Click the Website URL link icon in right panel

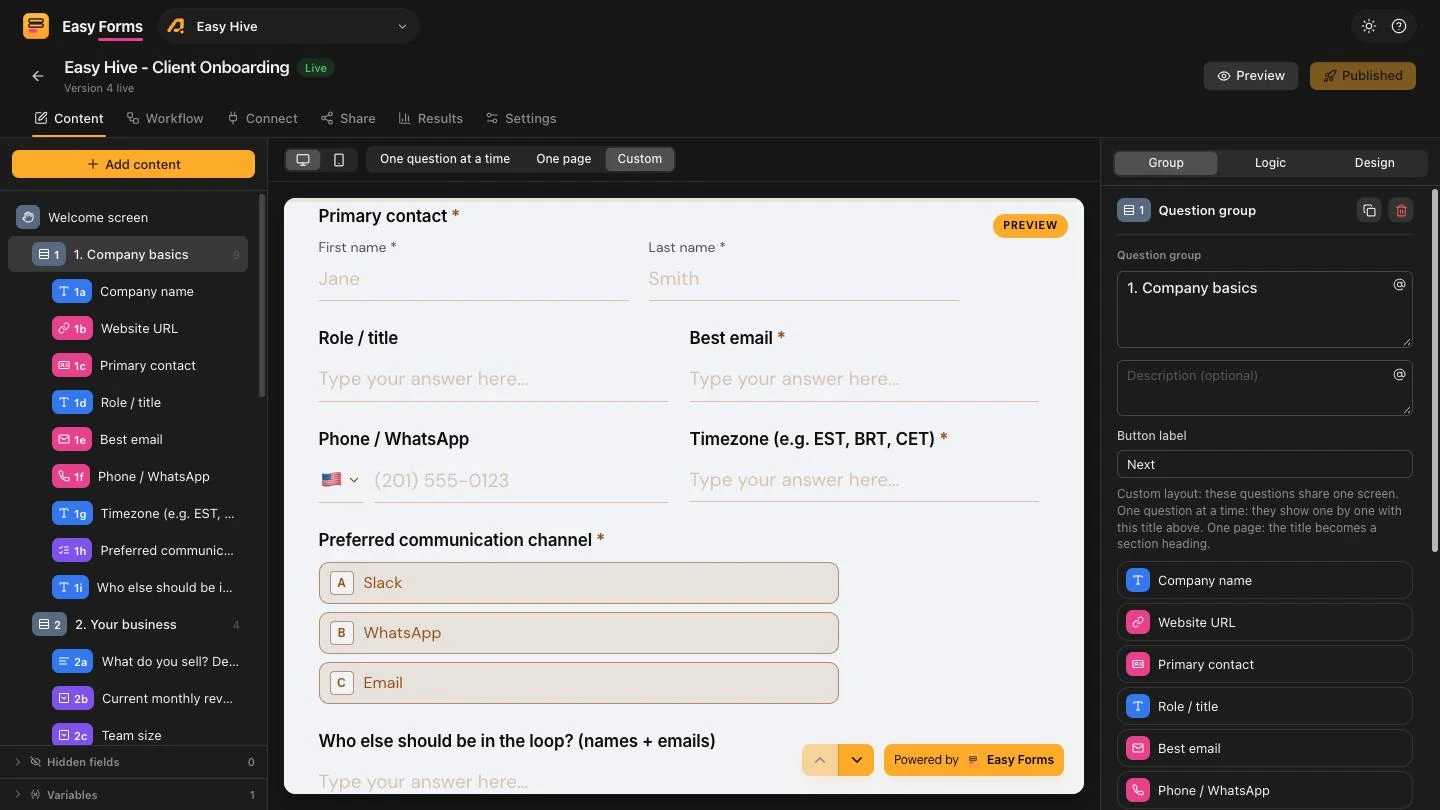tap(1138, 622)
